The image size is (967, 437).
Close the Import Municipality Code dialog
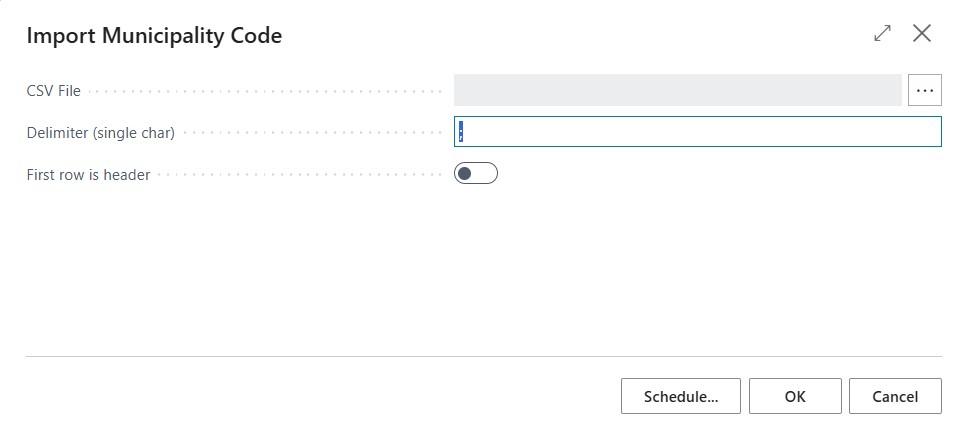[x=922, y=33]
